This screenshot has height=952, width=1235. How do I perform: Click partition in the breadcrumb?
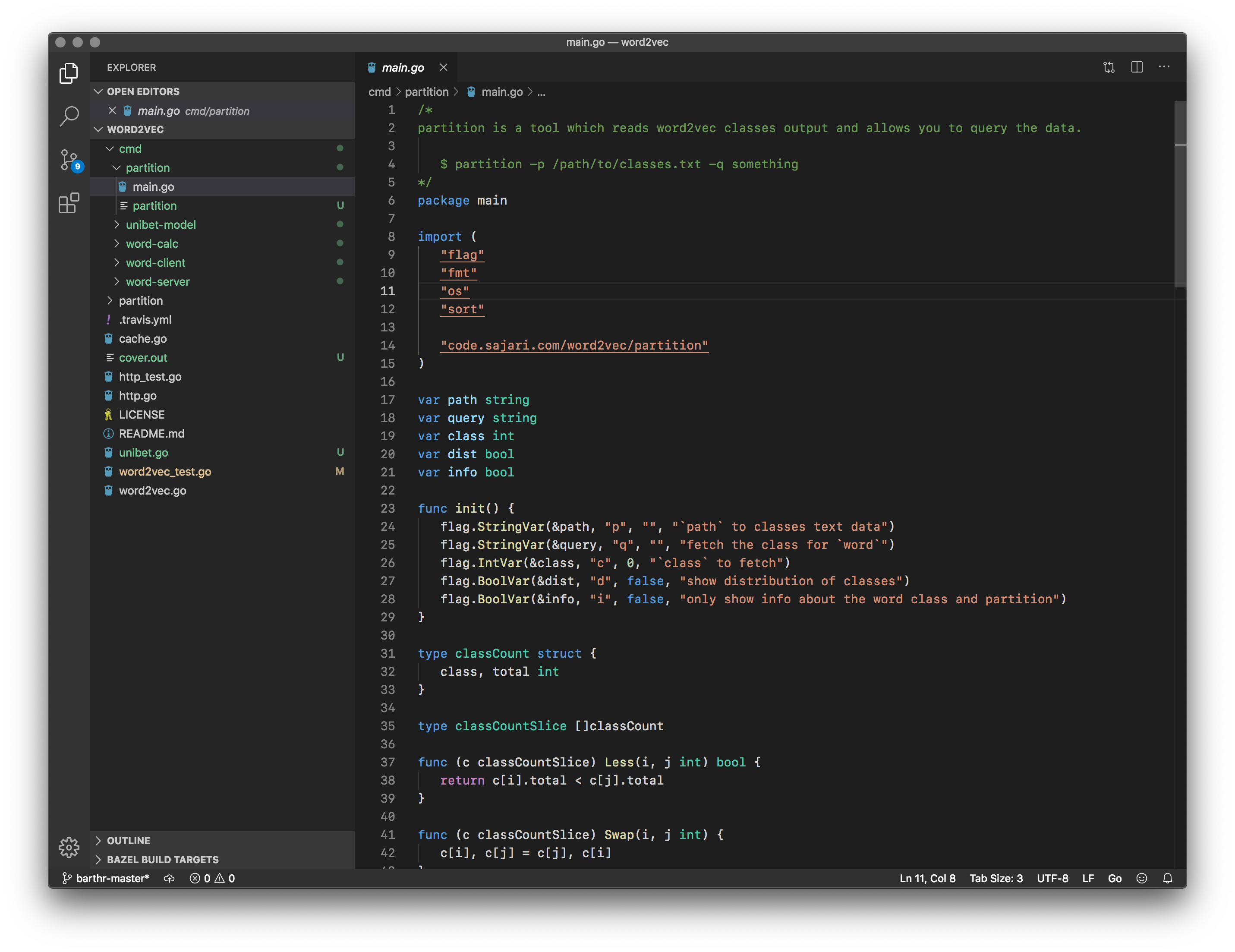coord(426,91)
